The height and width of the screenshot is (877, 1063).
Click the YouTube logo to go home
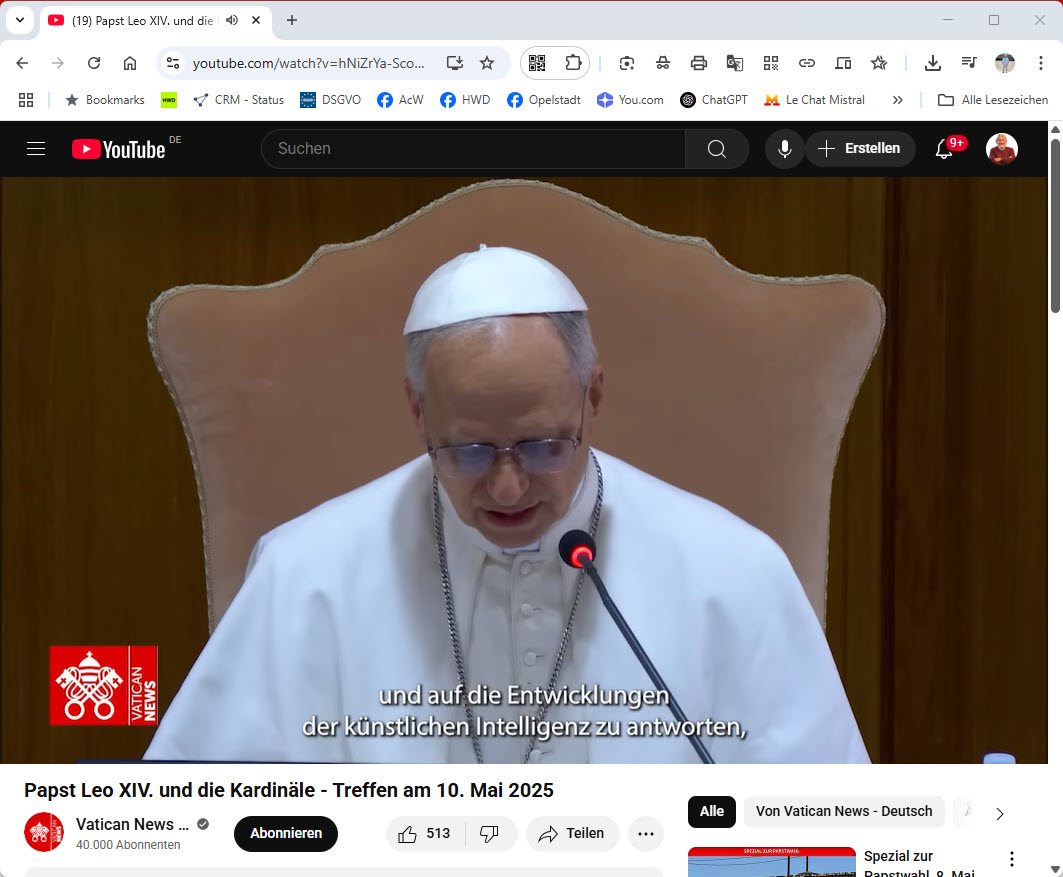tap(118, 148)
